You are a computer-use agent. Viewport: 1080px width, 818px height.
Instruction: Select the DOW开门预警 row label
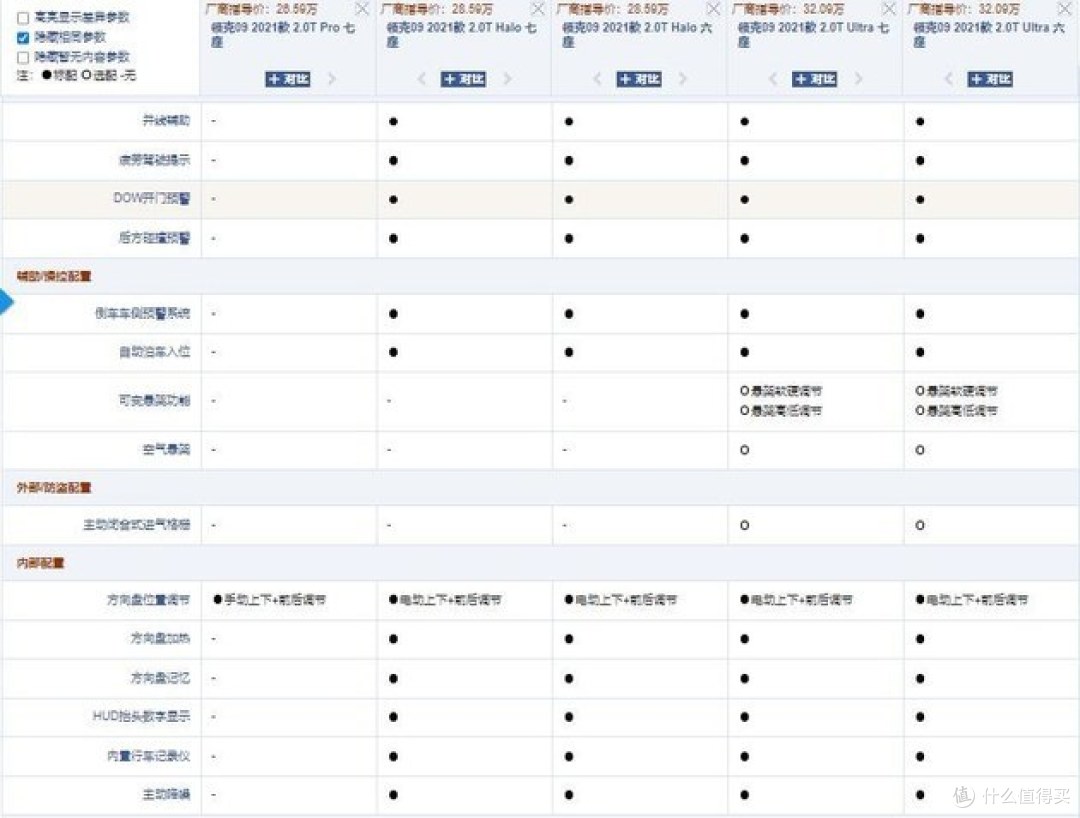click(x=152, y=198)
